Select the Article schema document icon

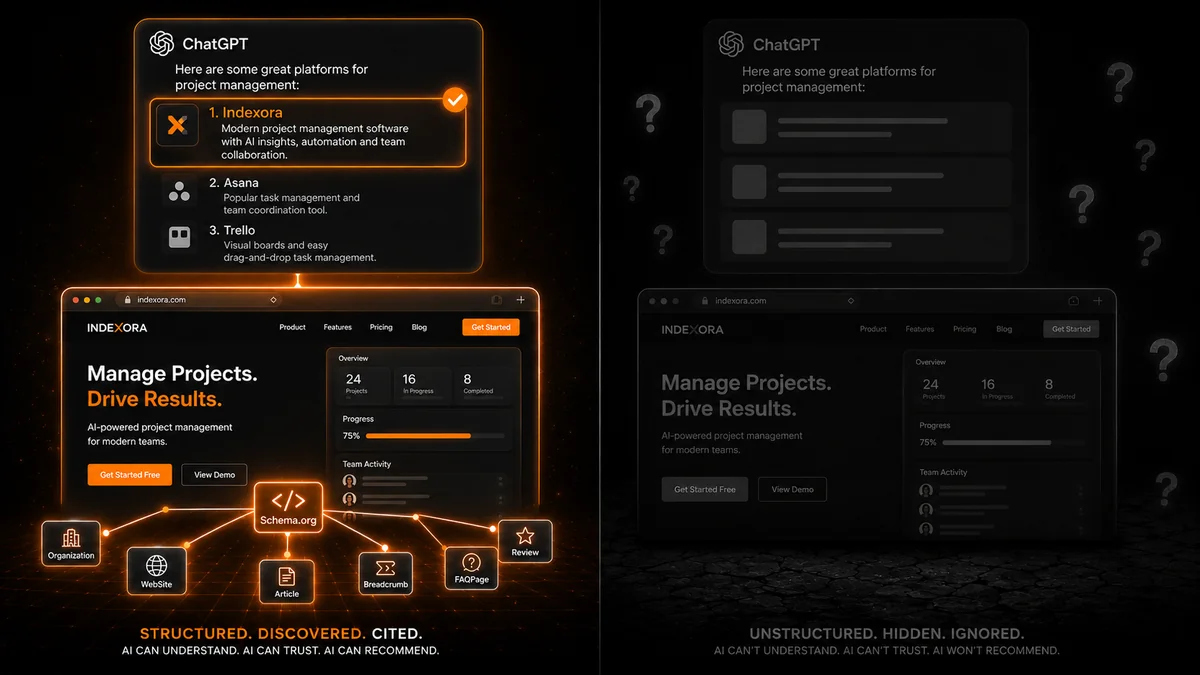[x=287, y=576]
